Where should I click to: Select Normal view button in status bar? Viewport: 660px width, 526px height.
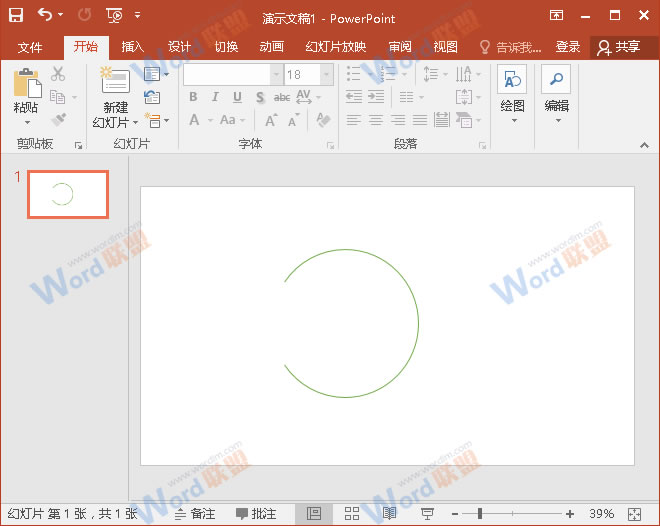(x=314, y=513)
